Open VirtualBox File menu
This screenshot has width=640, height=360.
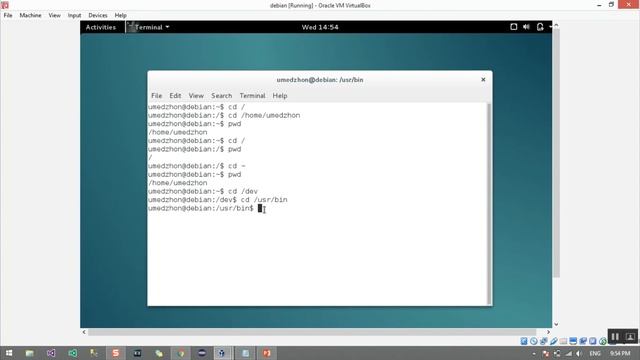pyautogui.click(x=8, y=15)
